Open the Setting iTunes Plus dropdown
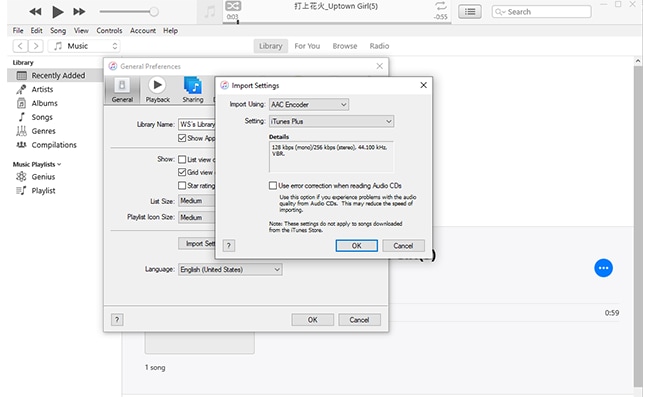652x397 pixels. [331, 121]
